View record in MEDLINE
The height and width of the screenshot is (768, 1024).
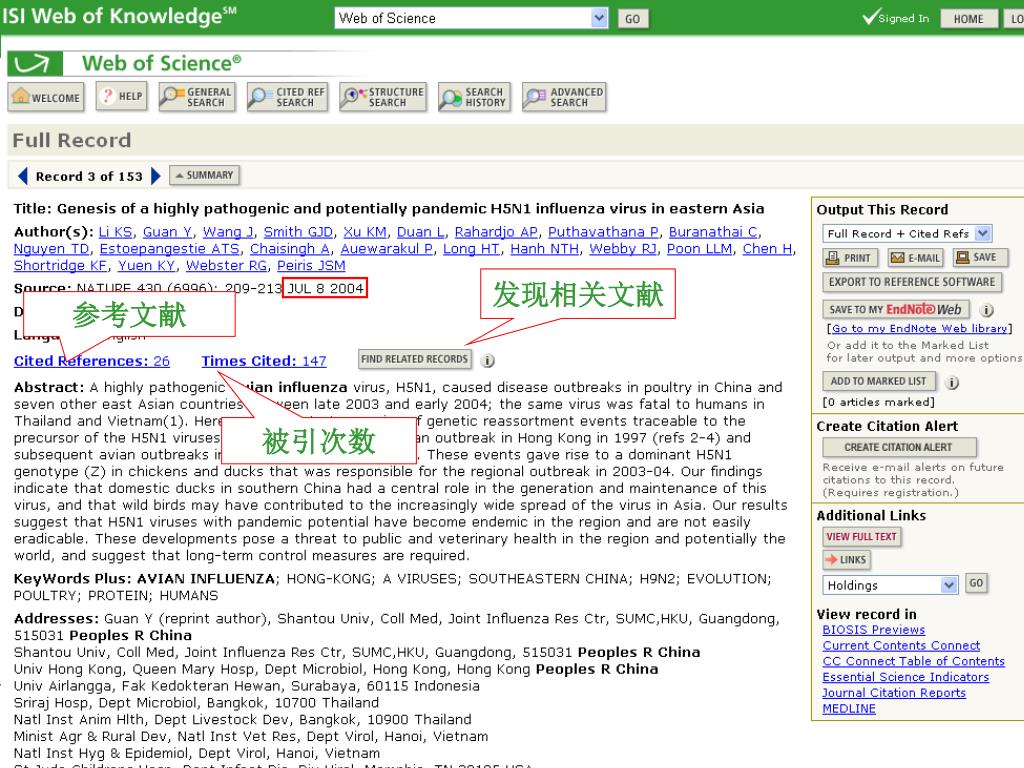click(x=848, y=709)
